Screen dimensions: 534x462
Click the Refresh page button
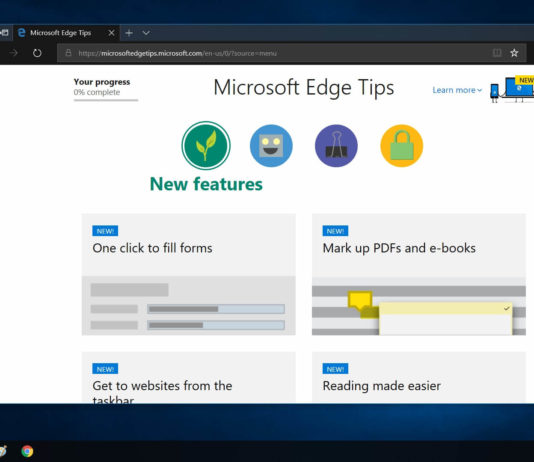pos(37,53)
